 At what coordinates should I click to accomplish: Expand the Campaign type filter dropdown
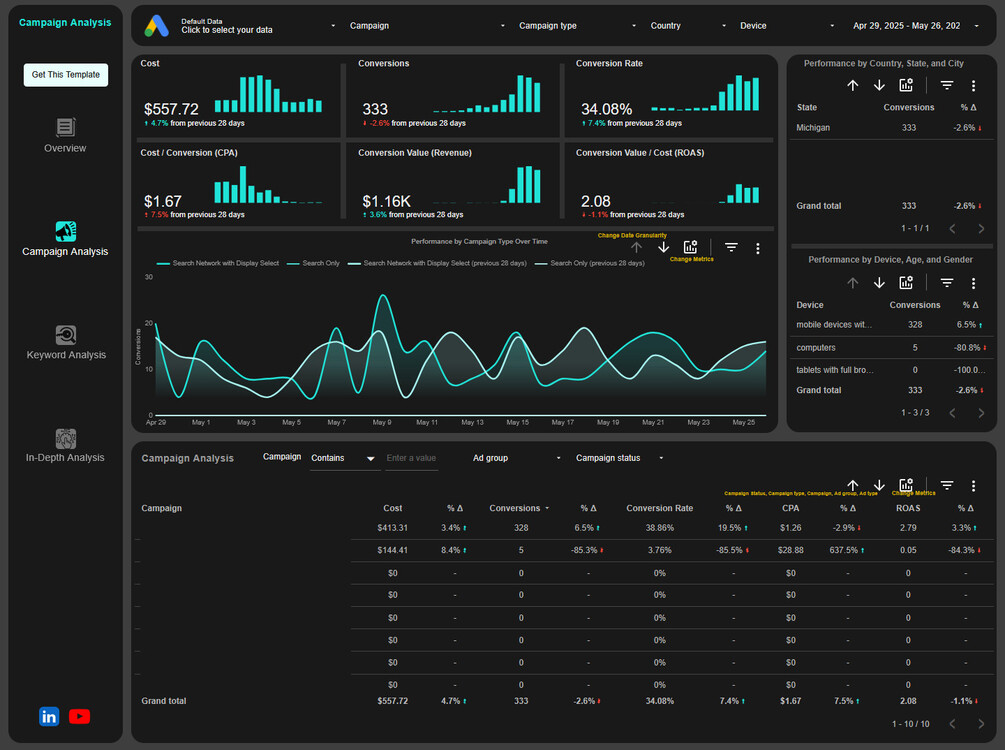point(577,26)
